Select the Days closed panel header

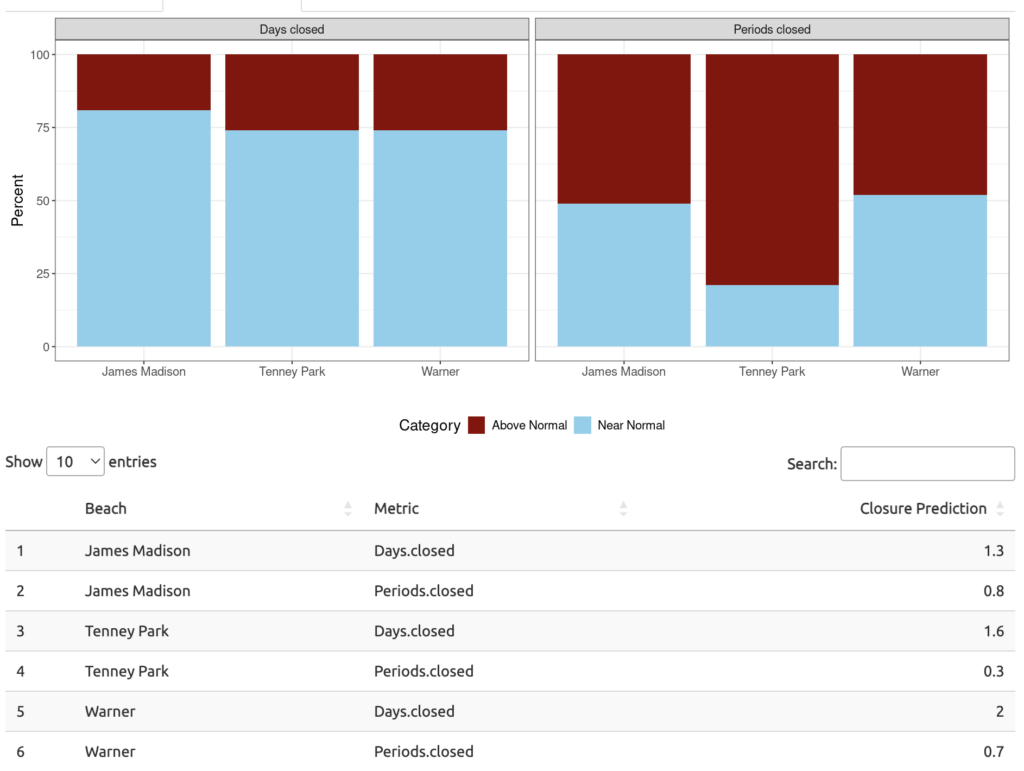click(x=291, y=30)
